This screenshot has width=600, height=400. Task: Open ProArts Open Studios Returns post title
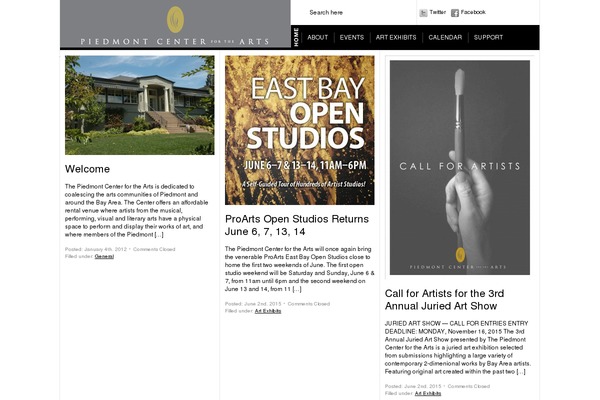(x=297, y=225)
